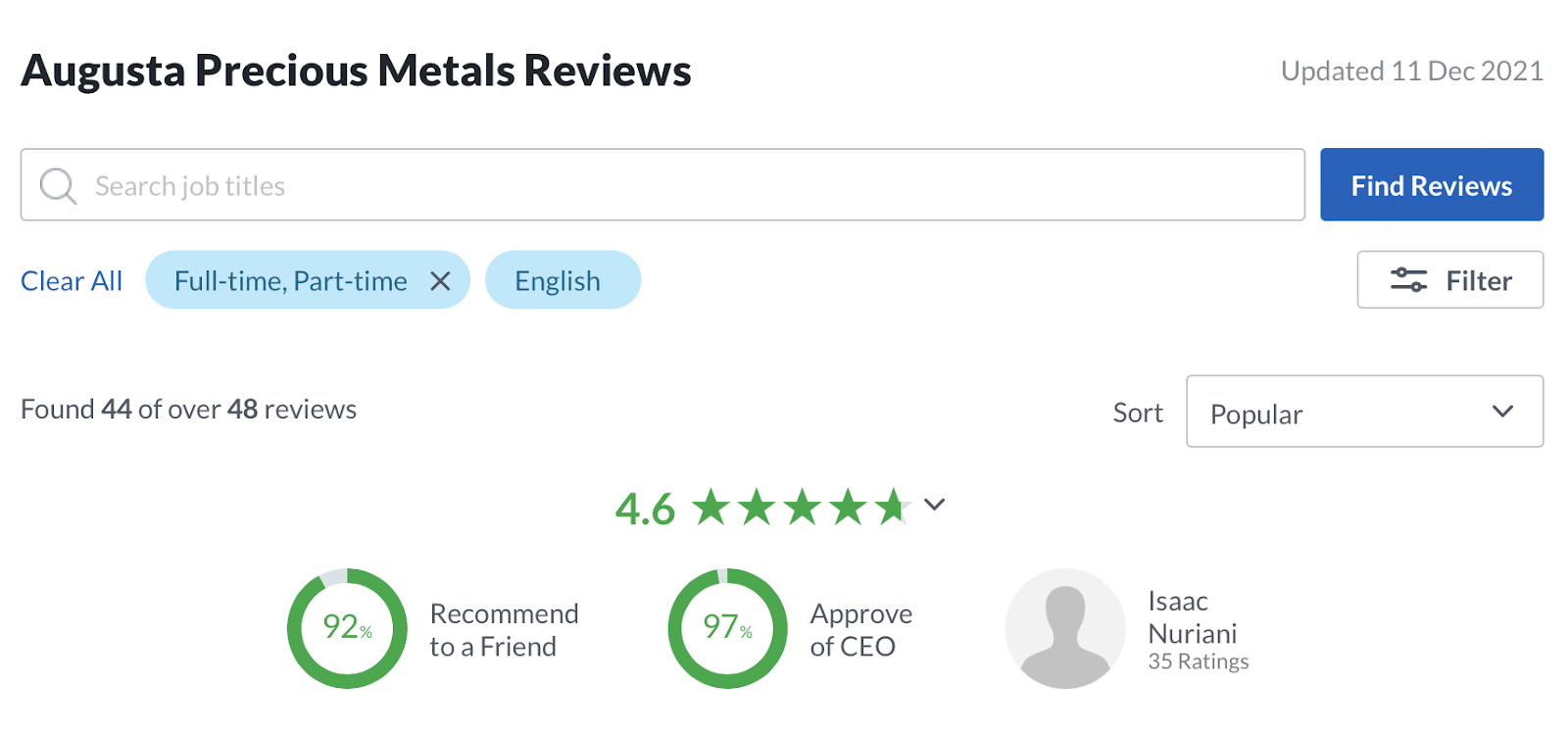
Task: Click the 97% CEO approval donut
Action: (x=727, y=628)
